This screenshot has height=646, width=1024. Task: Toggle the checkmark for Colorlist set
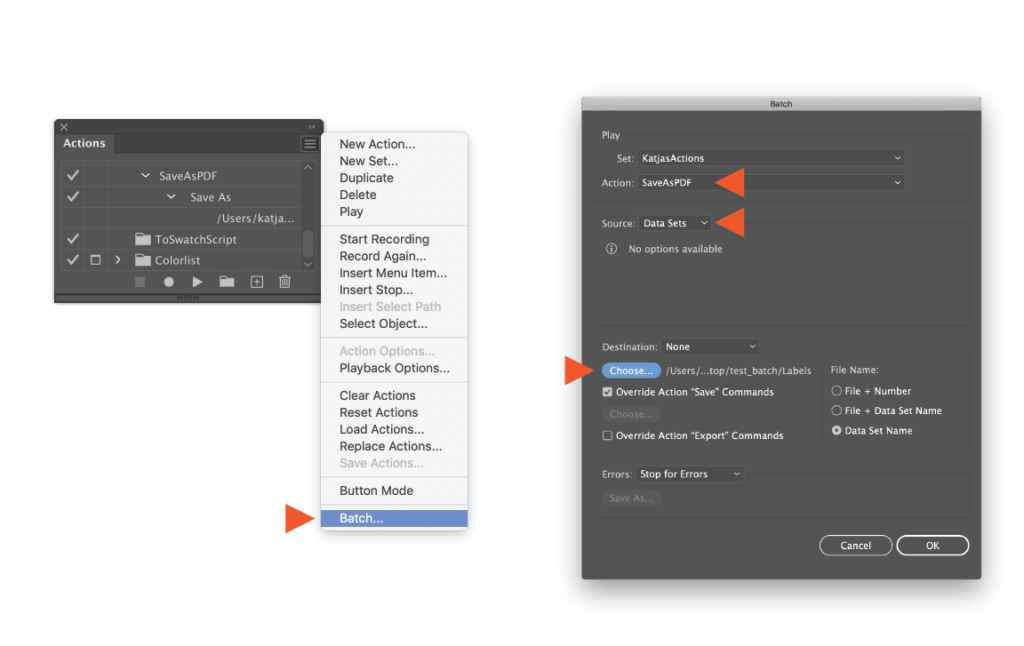73,260
